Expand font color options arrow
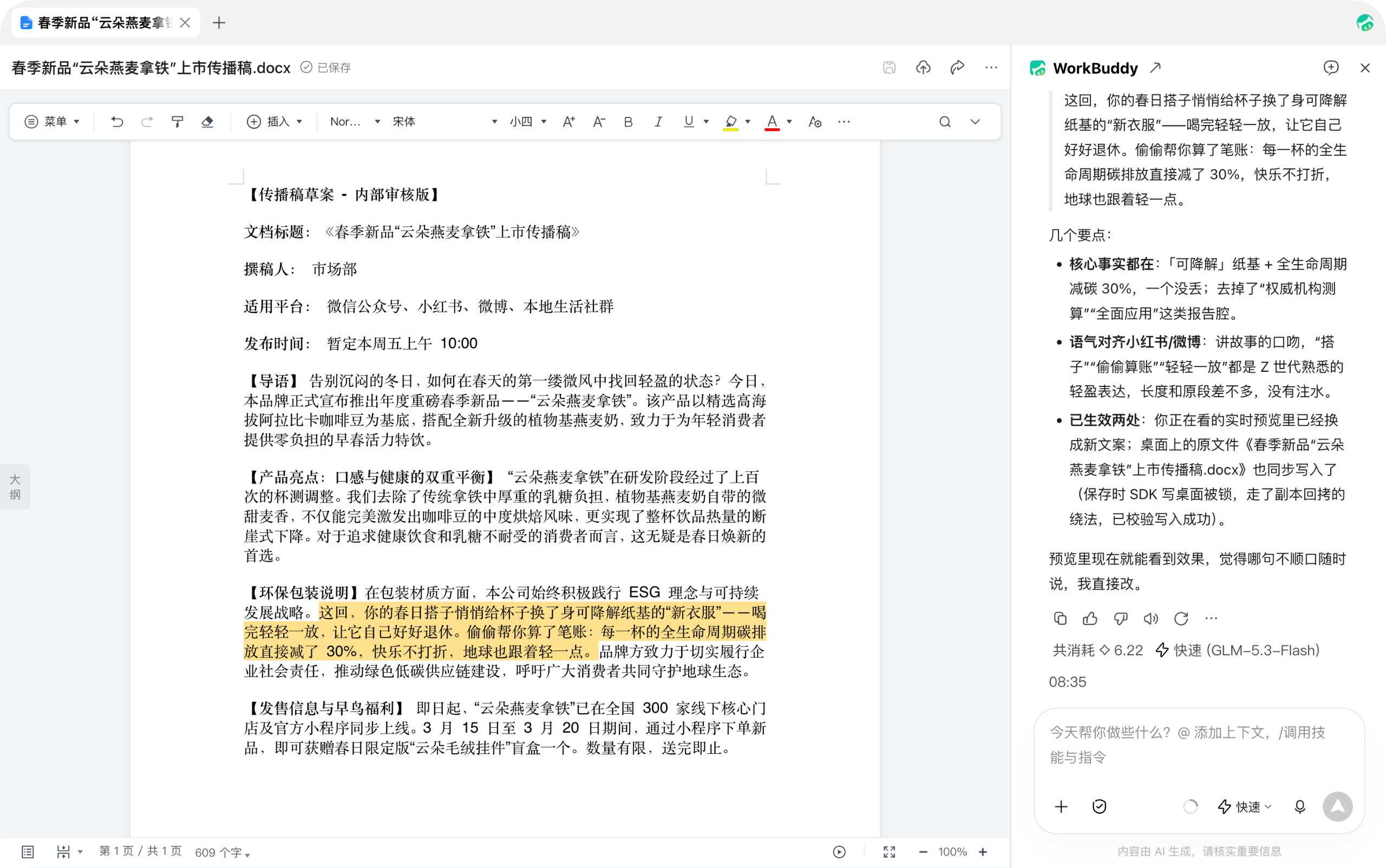1386x868 pixels. (x=789, y=122)
